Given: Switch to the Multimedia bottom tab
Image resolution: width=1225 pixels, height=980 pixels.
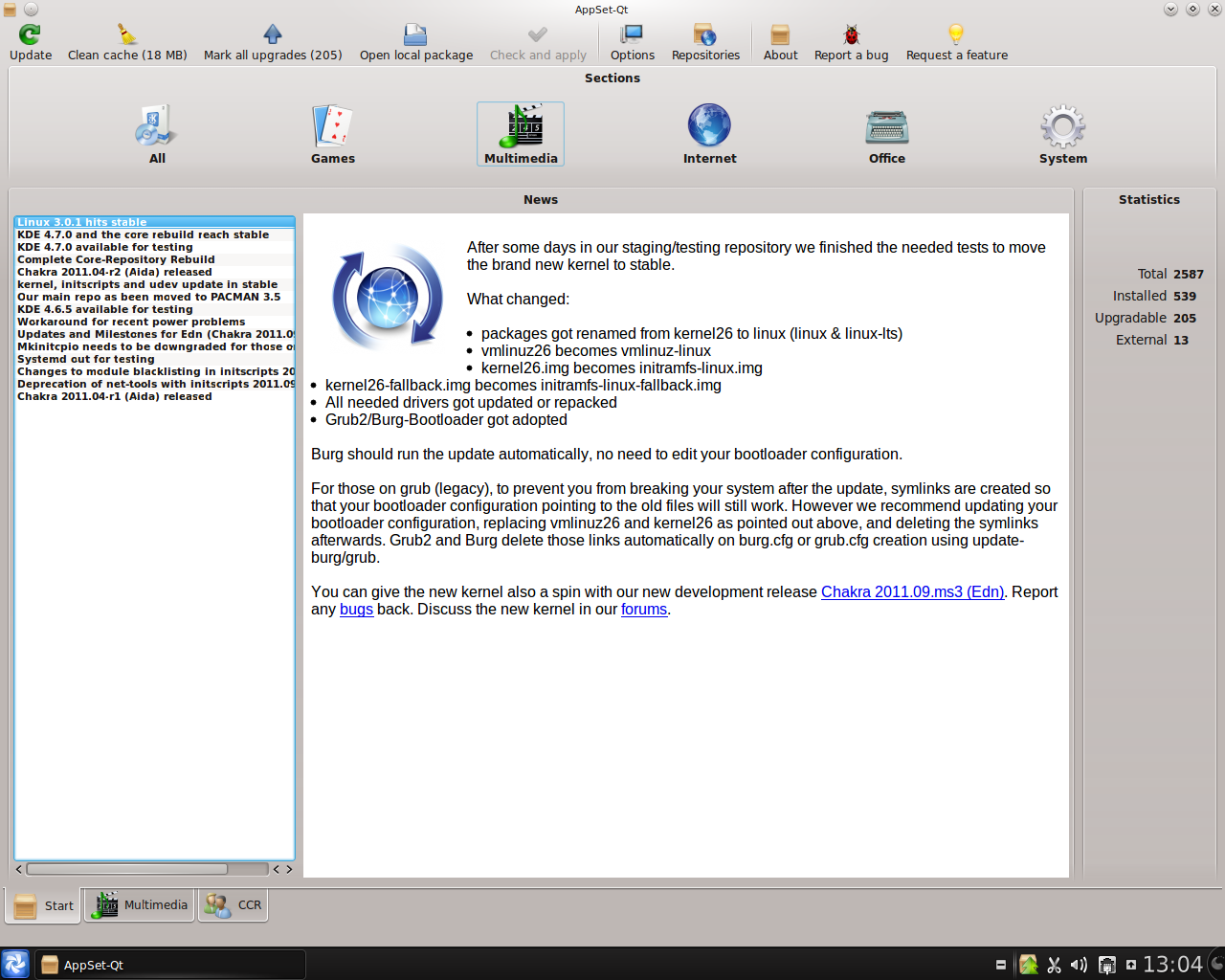Looking at the screenshot, I should [x=140, y=904].
